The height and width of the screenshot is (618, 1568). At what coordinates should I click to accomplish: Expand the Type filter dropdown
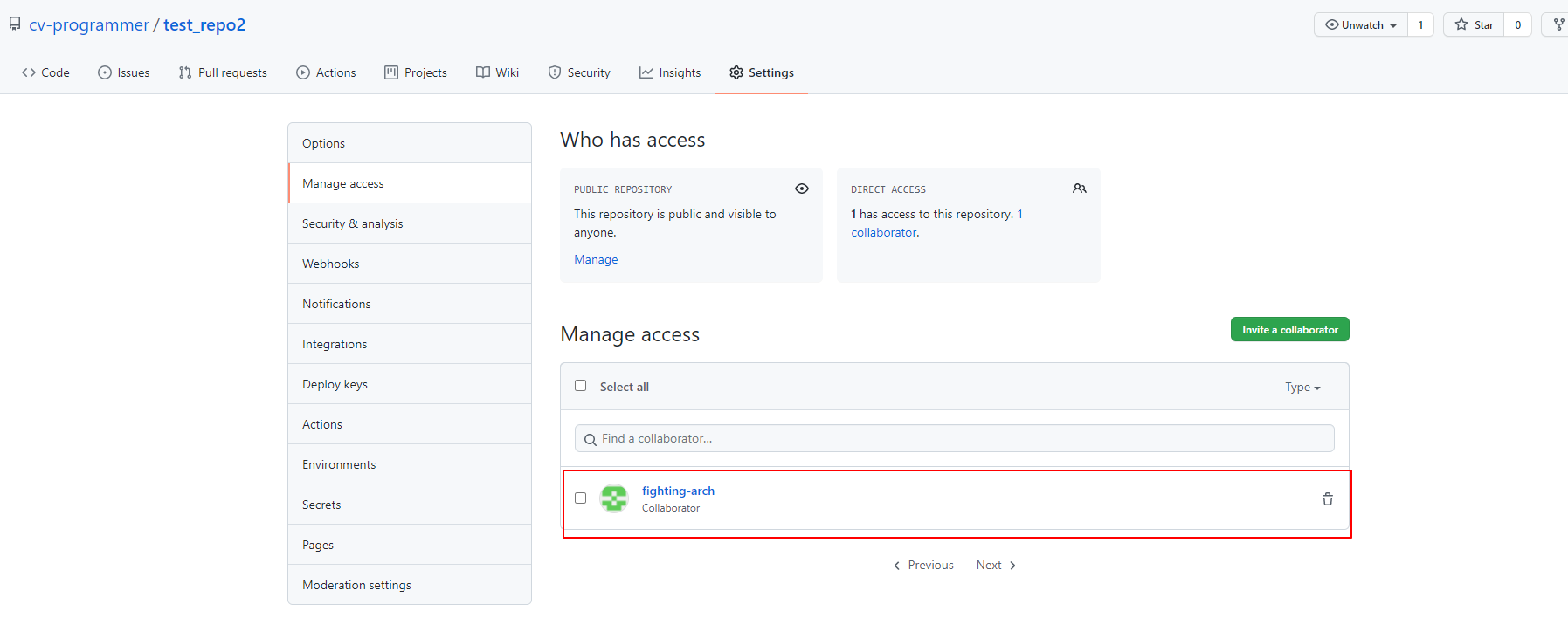point(1302,388)
